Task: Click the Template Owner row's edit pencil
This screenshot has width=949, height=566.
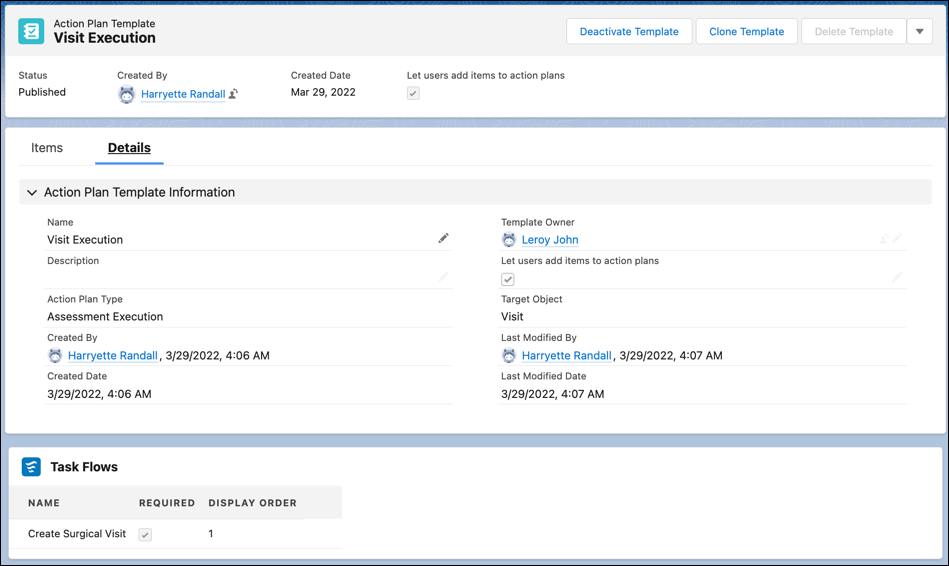Action: (x=898, y=239)
